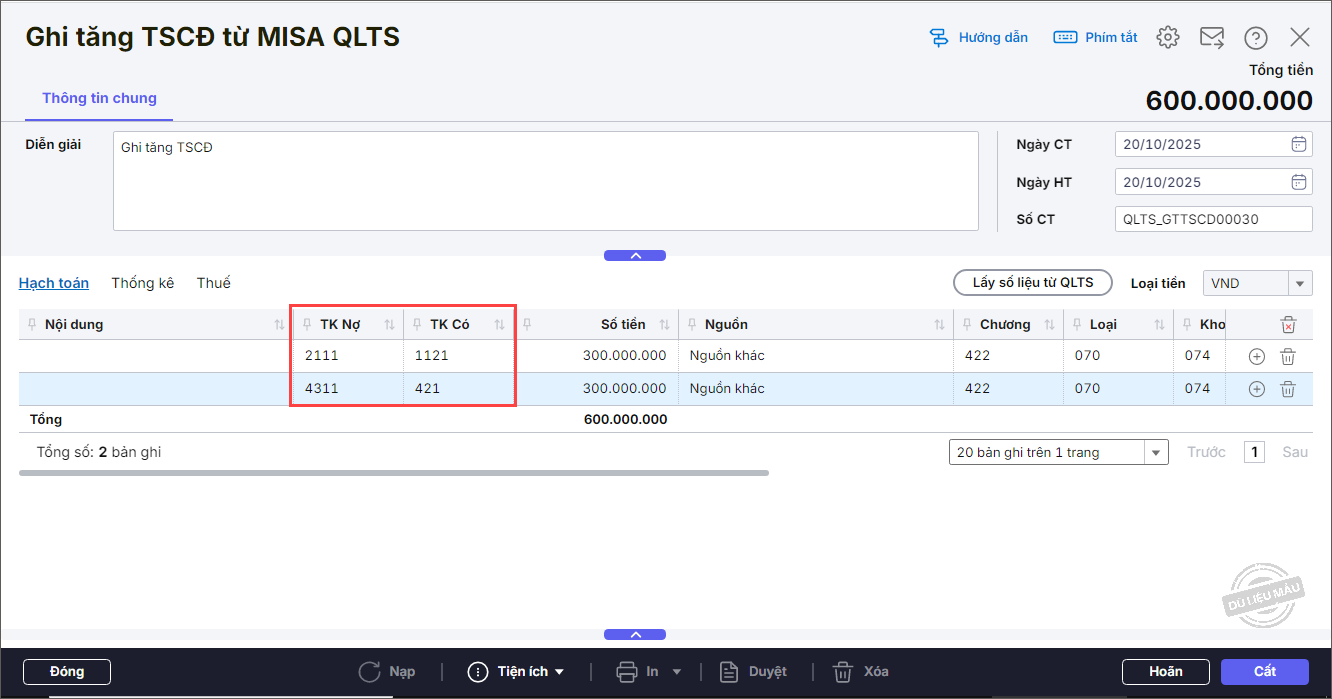1332x699 pixels.
Task: Add a row after the 2111 entry
Action: 1257,356
